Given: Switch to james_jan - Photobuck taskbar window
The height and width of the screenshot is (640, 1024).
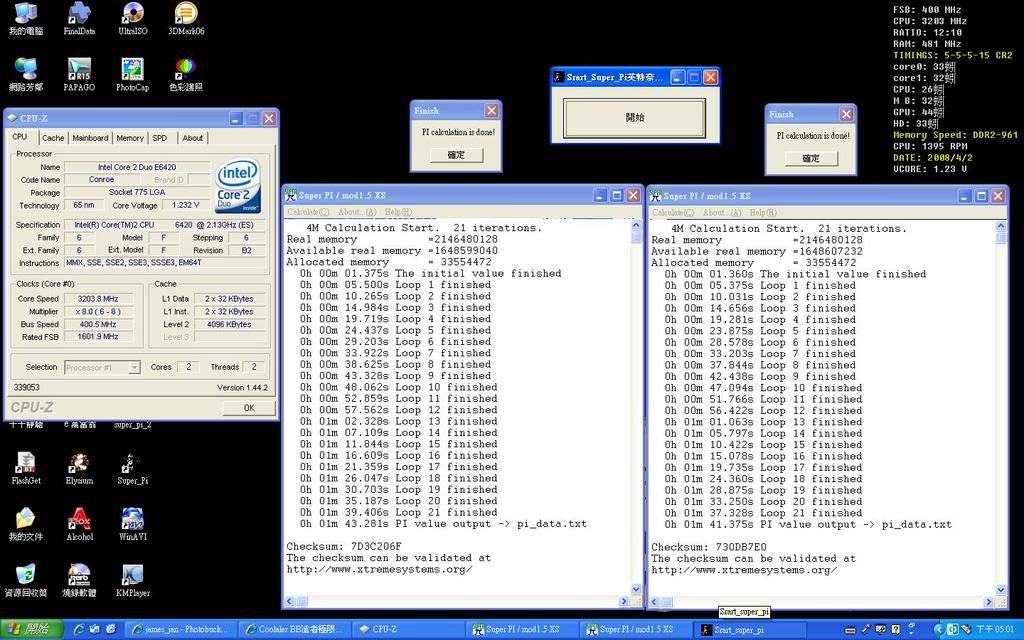Looking at the screenshot, I should pyautogui.click(x=180, y=630).
